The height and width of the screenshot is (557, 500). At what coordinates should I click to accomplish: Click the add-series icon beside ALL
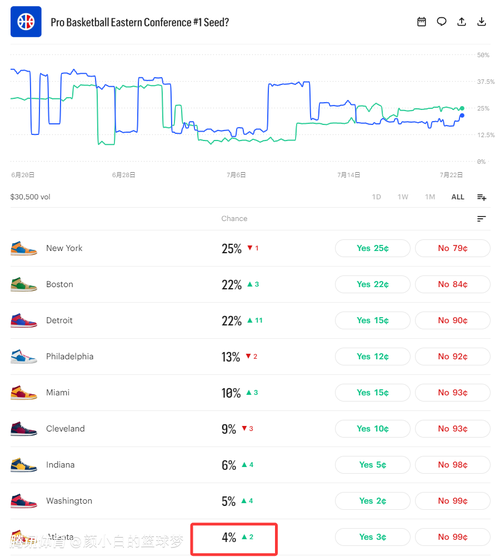pos(482,197)
